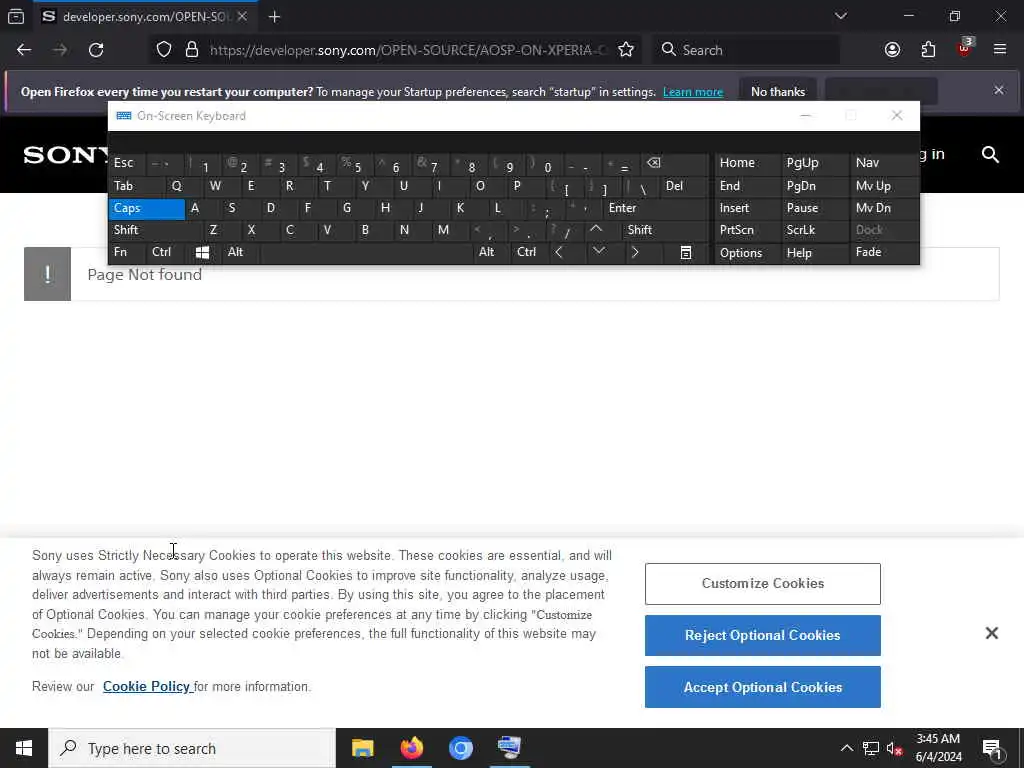Click the Firefox View icon
This screenshot has height=768, width=1024.
pos(16,17)
